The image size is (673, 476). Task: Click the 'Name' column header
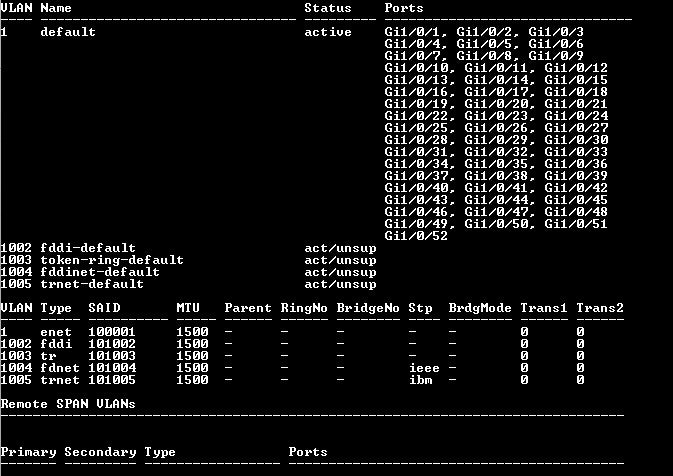[x=56, y=8]
